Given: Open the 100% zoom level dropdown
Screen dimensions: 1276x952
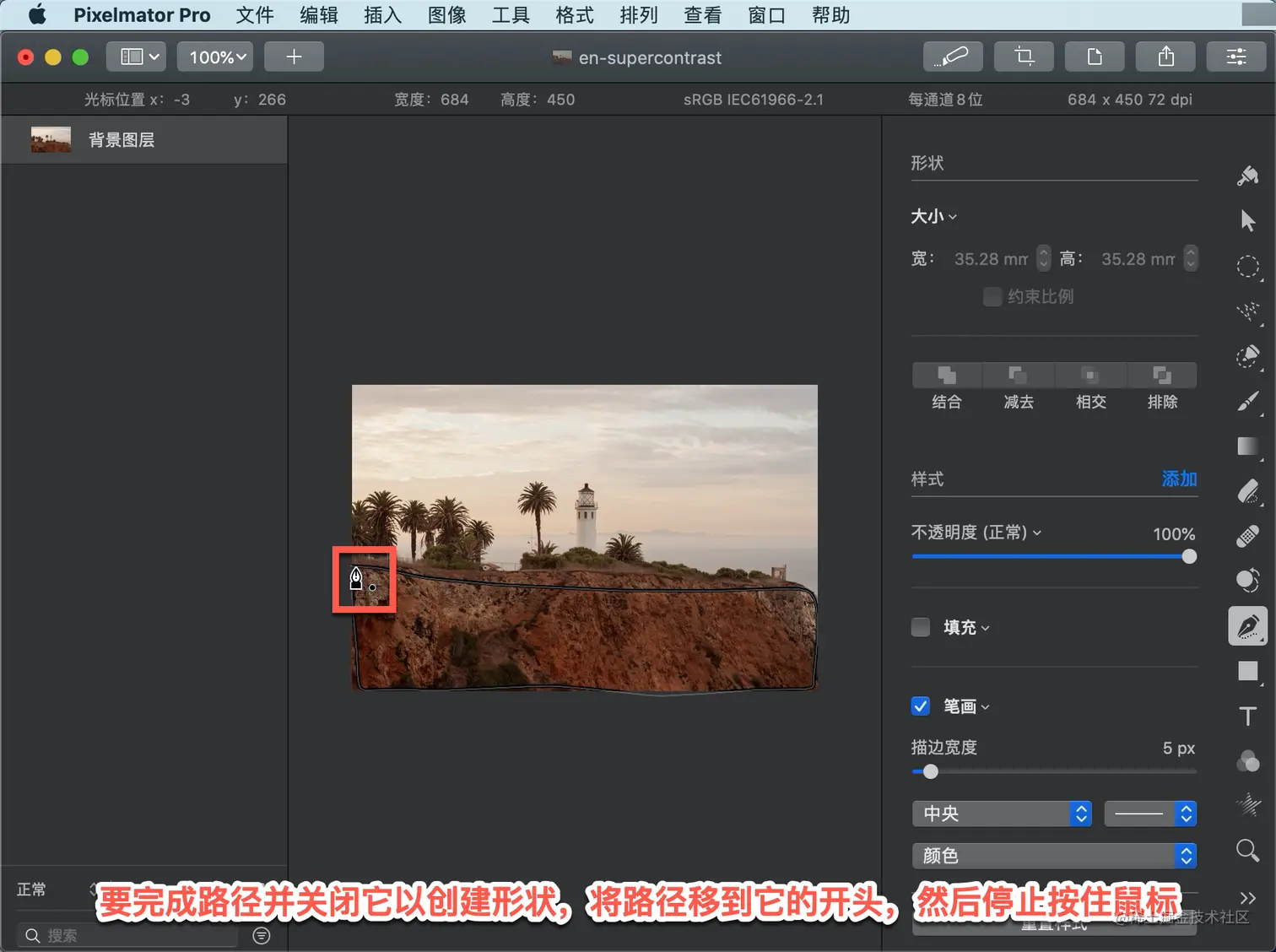Looking at the screenshot, I should [217, 57].
